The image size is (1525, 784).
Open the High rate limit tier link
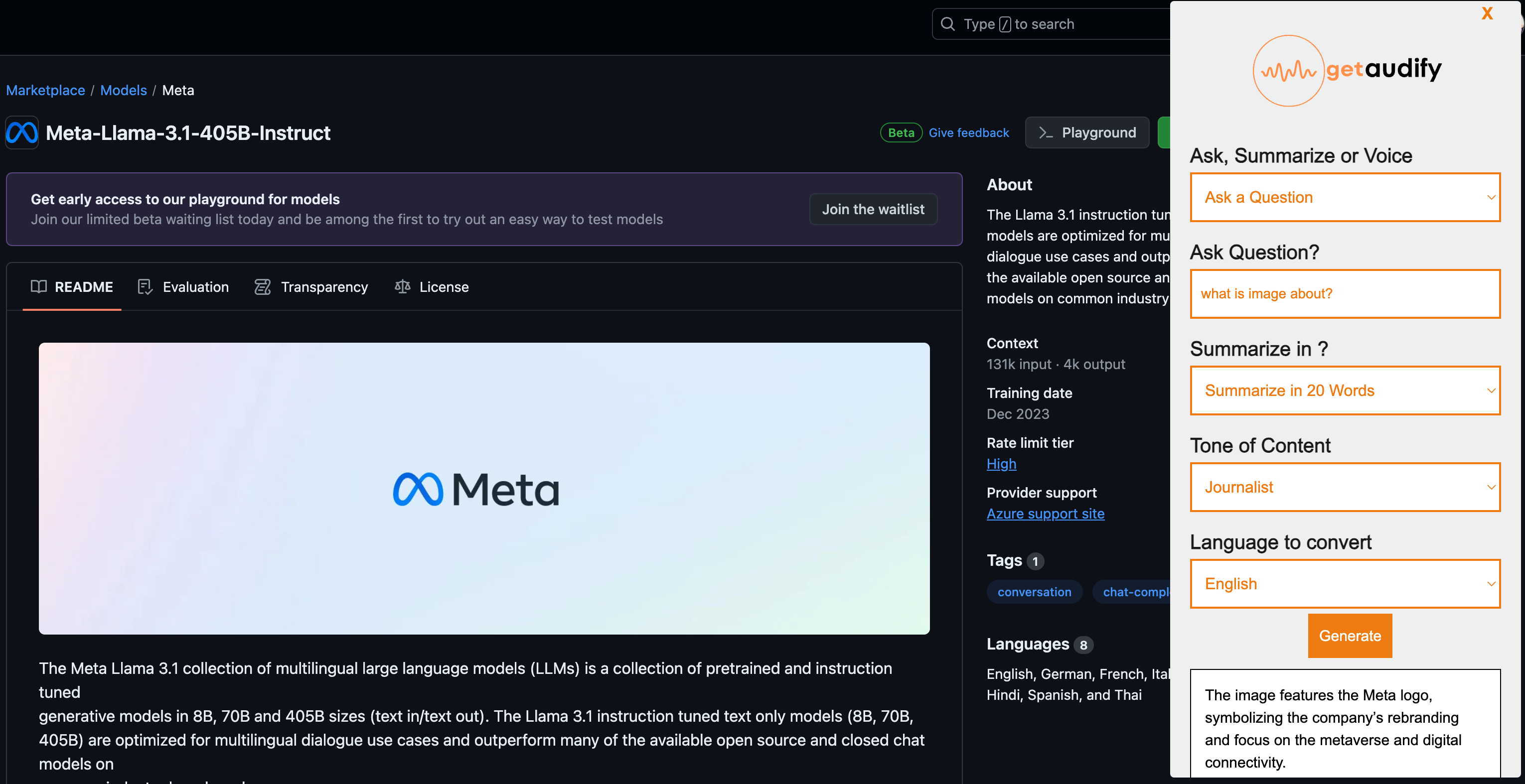(1002, 464)
